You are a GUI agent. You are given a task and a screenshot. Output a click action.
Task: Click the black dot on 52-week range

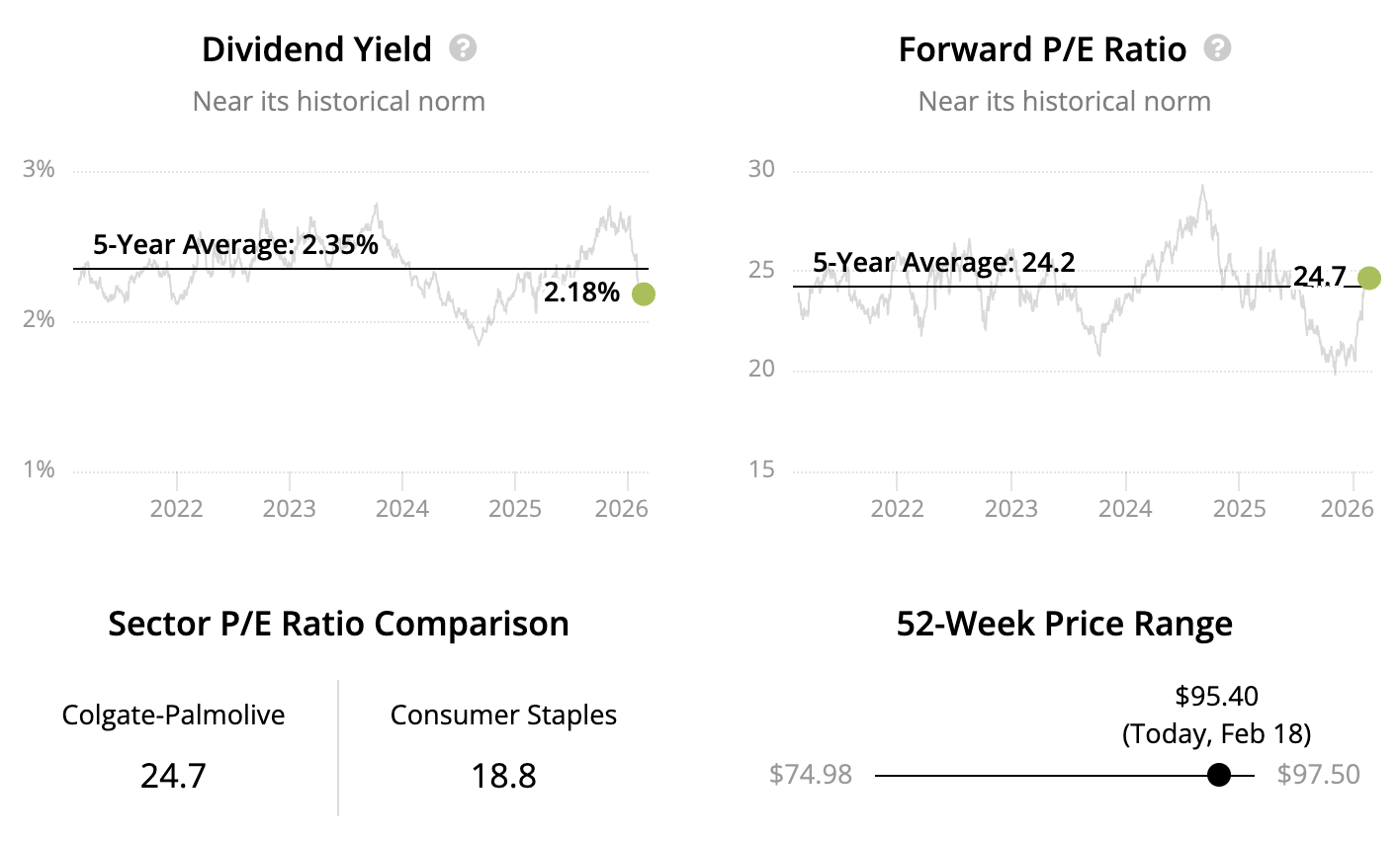(1219, 775)
